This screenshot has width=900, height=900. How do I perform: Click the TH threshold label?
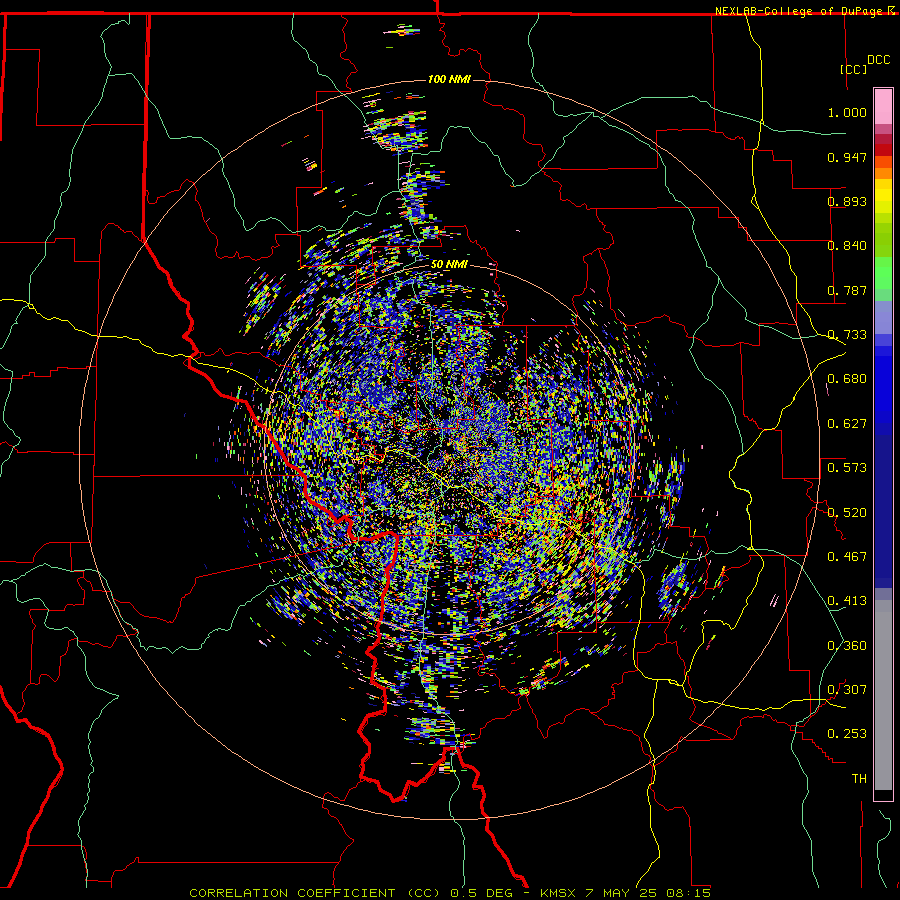(x=859, y=778)
